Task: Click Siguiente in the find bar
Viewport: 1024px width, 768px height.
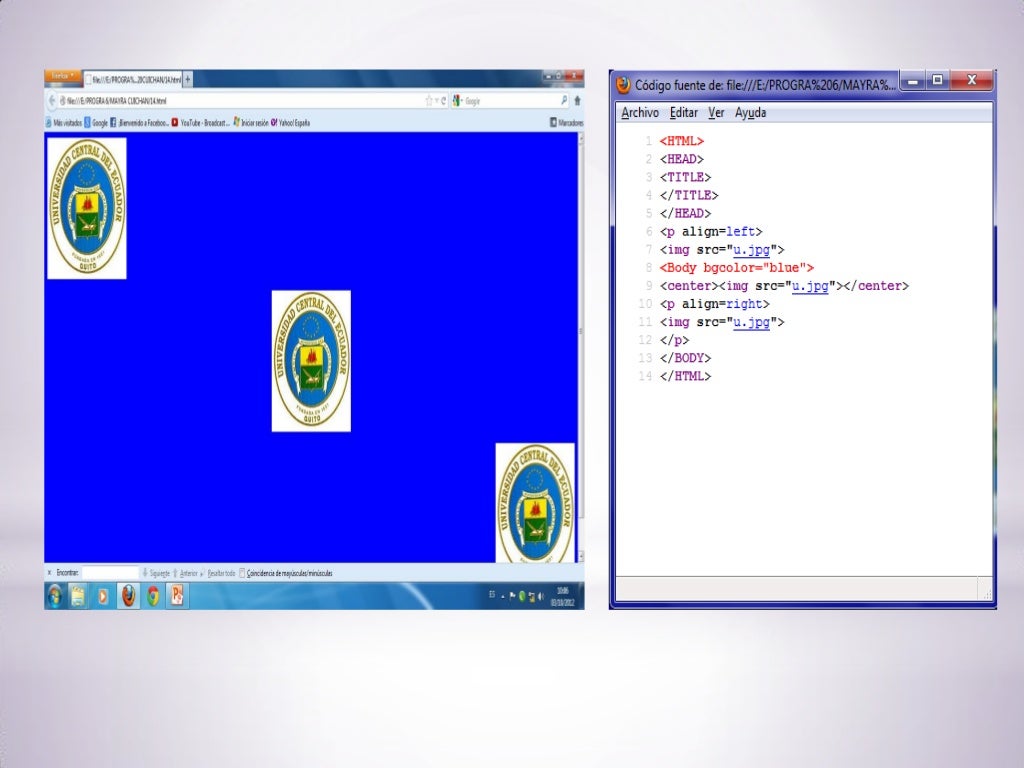Action: 156,573
